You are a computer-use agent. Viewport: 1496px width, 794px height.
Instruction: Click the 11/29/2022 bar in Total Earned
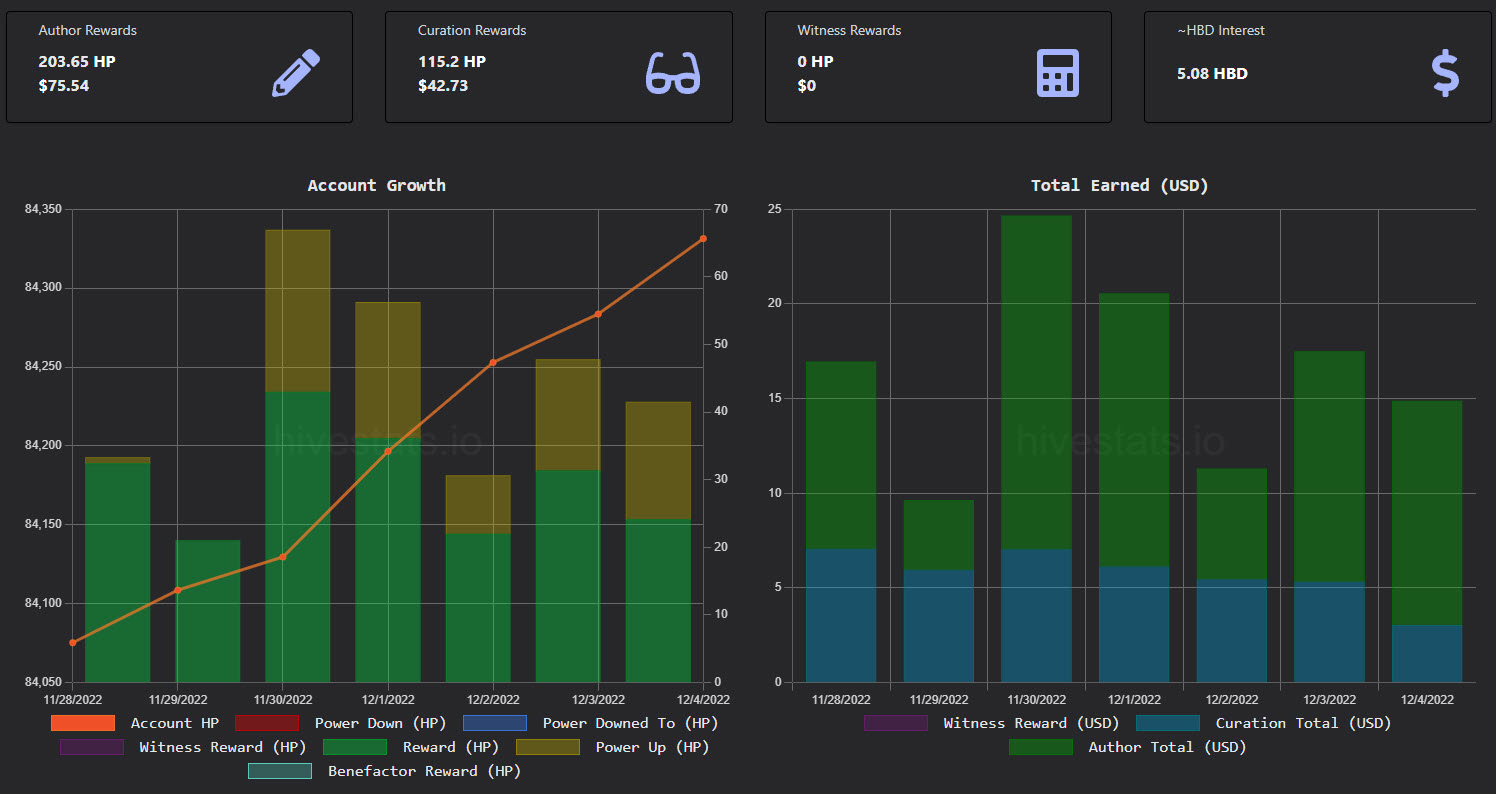tap(939, 591)
